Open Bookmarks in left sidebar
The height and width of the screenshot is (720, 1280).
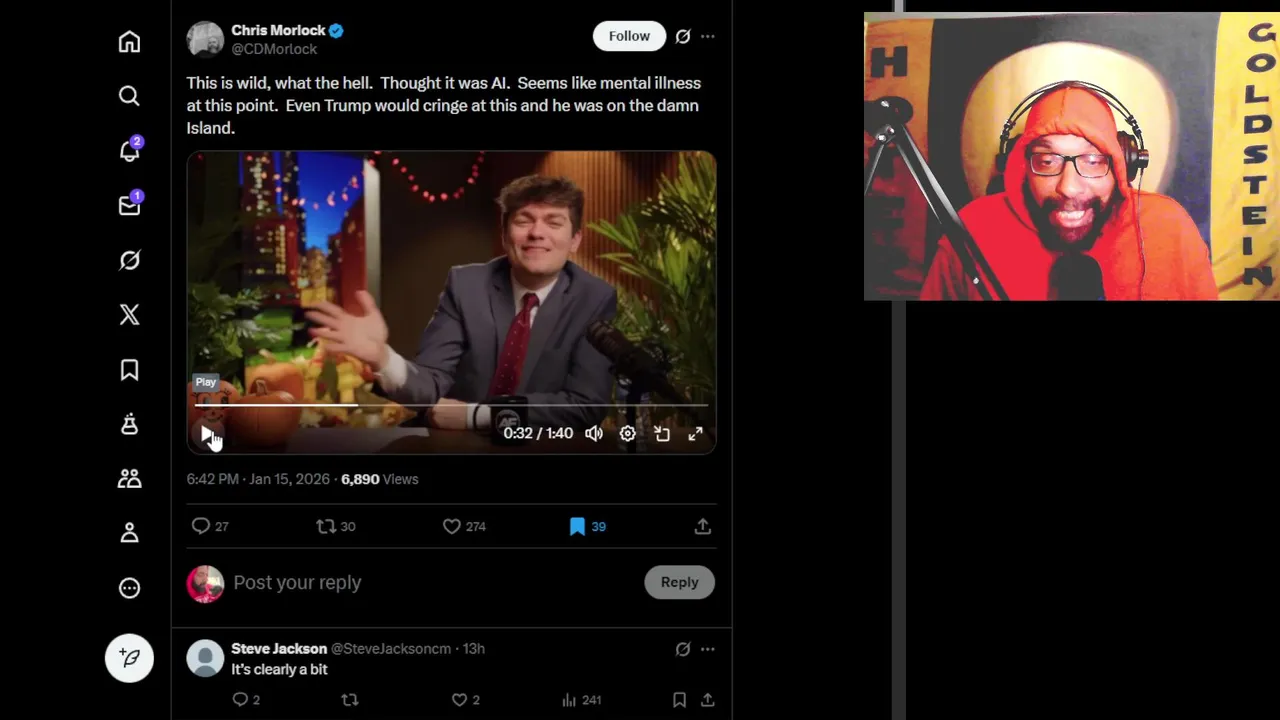coord(129,370)
